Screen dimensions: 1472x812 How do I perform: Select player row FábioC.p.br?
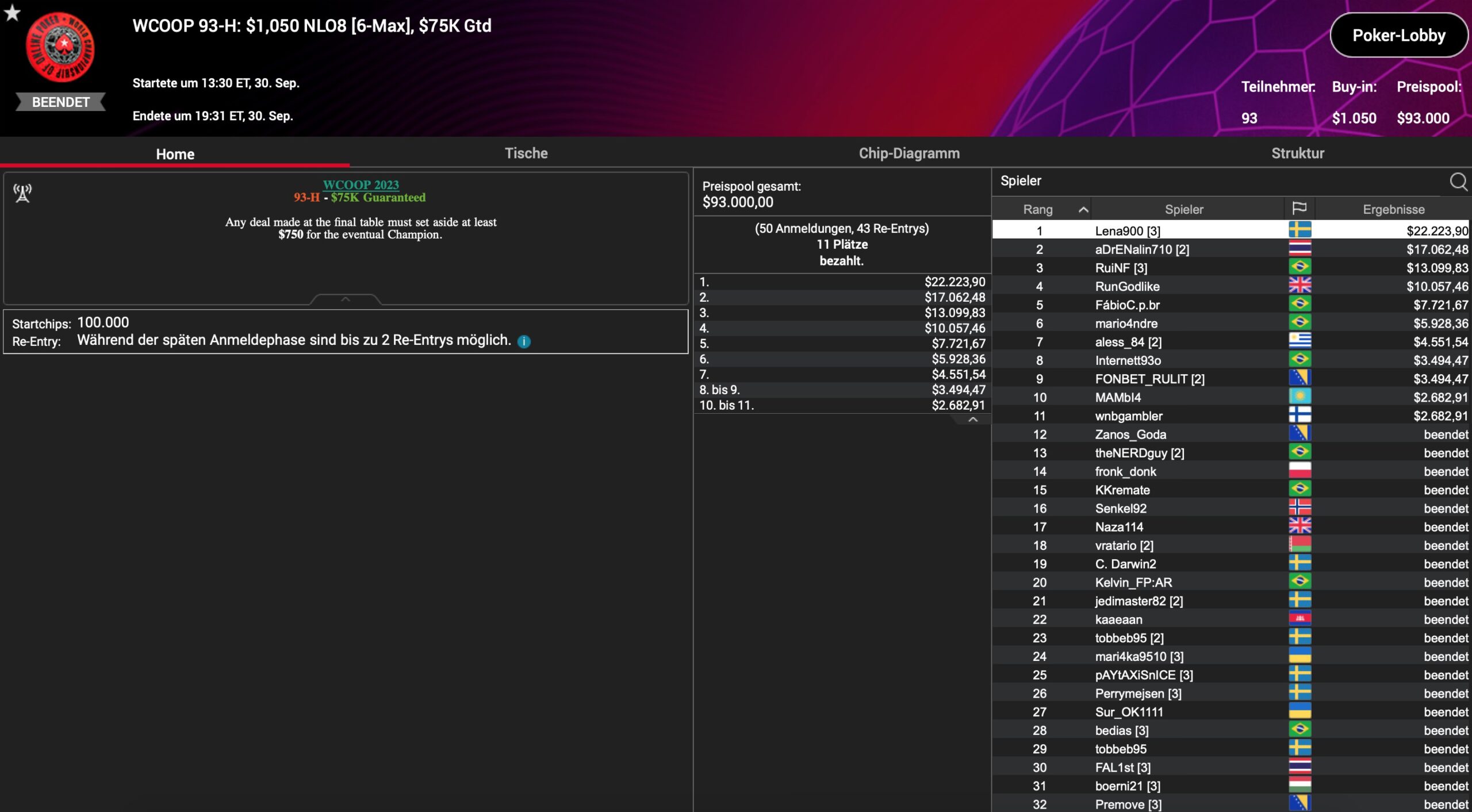(1230, 305)
